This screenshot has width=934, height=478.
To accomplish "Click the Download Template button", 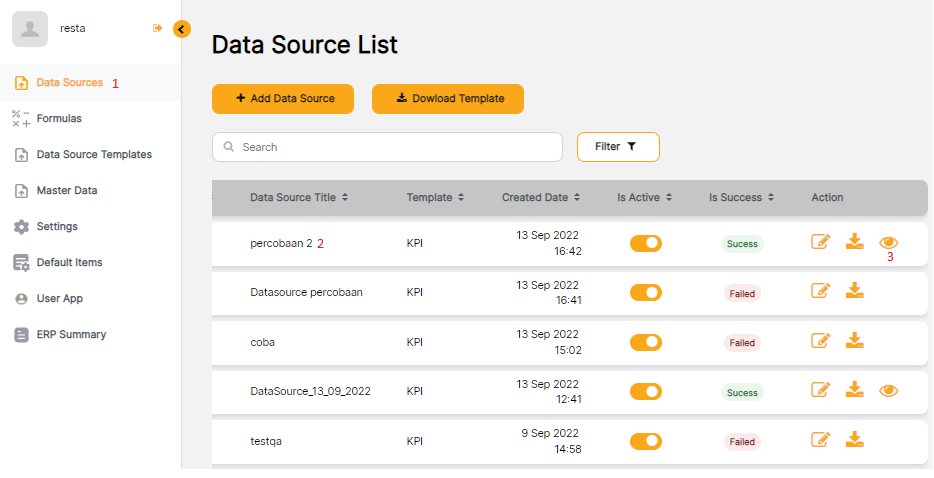I will [448, 99].
